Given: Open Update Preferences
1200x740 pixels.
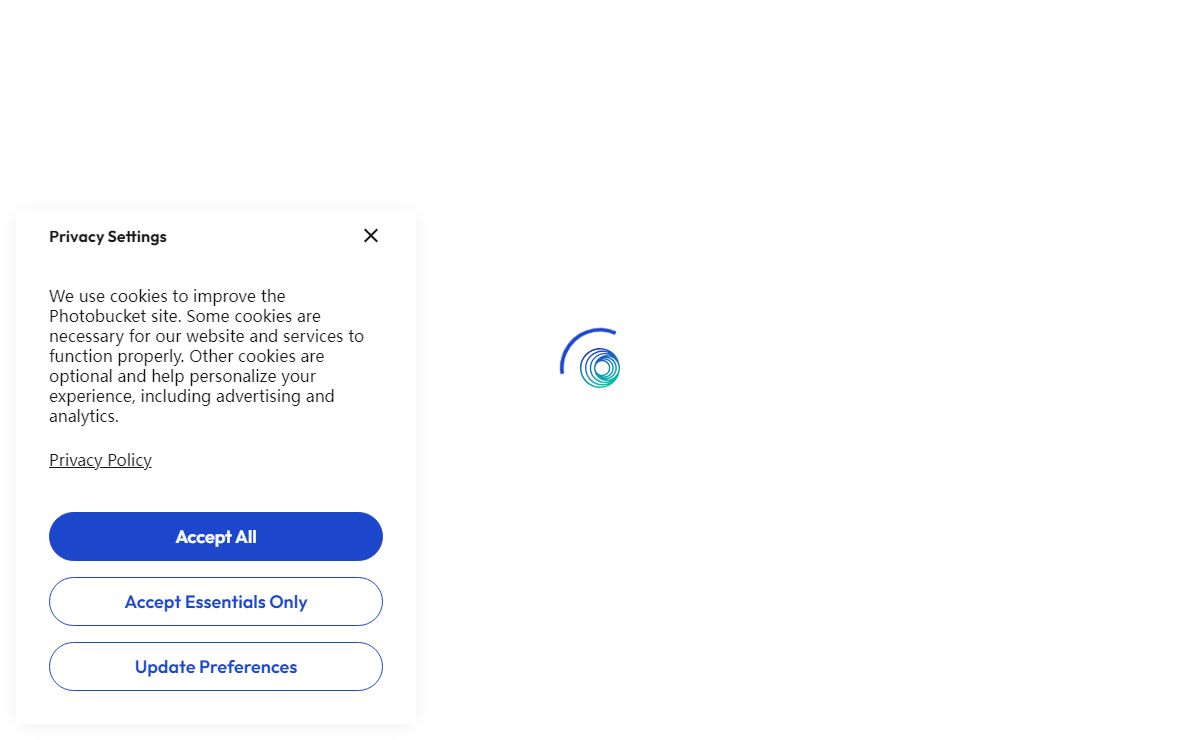Looking at the screenshot, I should 216,667.
